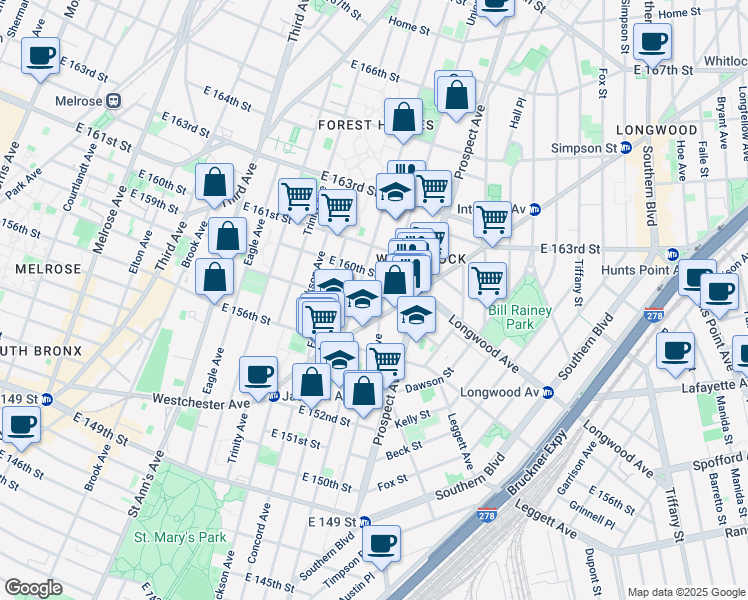Select the coffee cup marker right of Hunts Point Av

click(719, 293)
